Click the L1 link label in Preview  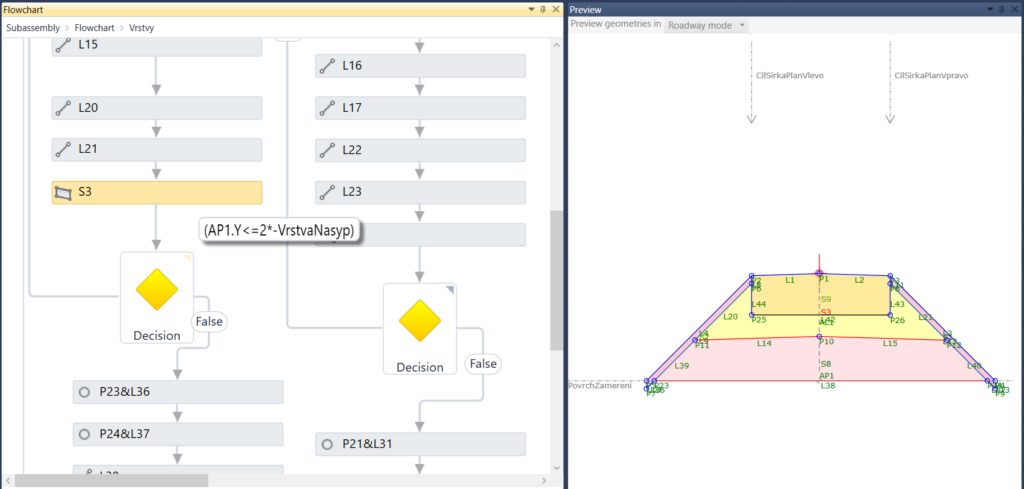pos(790,280)
